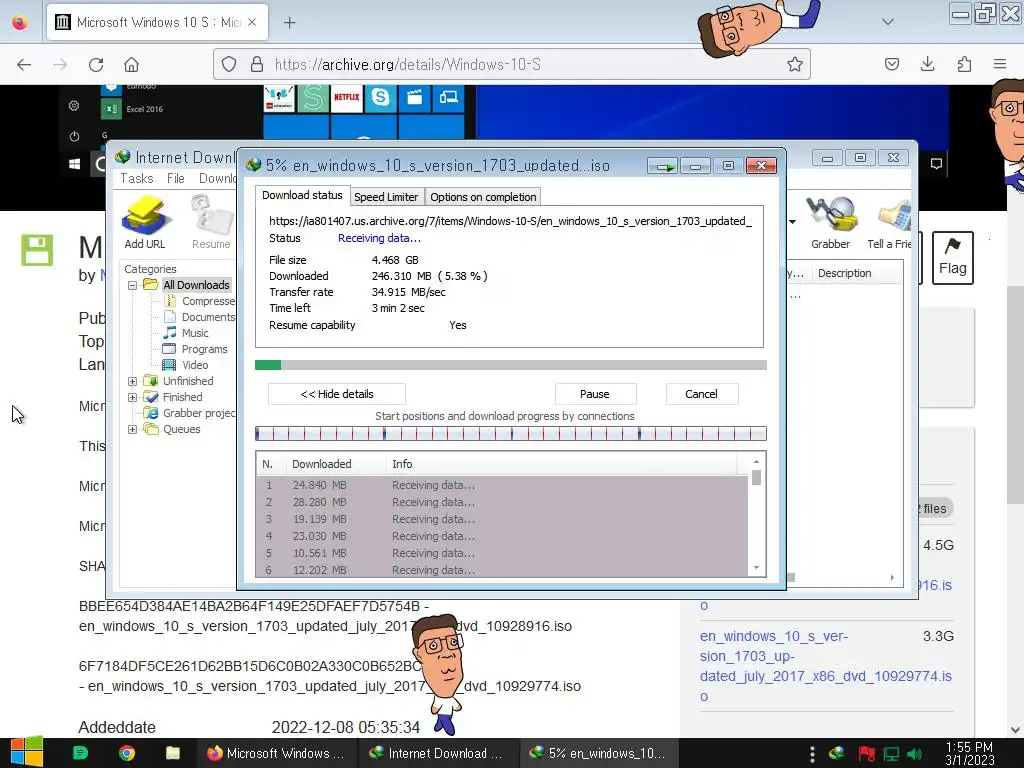Close the Microsoft Windows 10 S tab

[x=252, y=22]
